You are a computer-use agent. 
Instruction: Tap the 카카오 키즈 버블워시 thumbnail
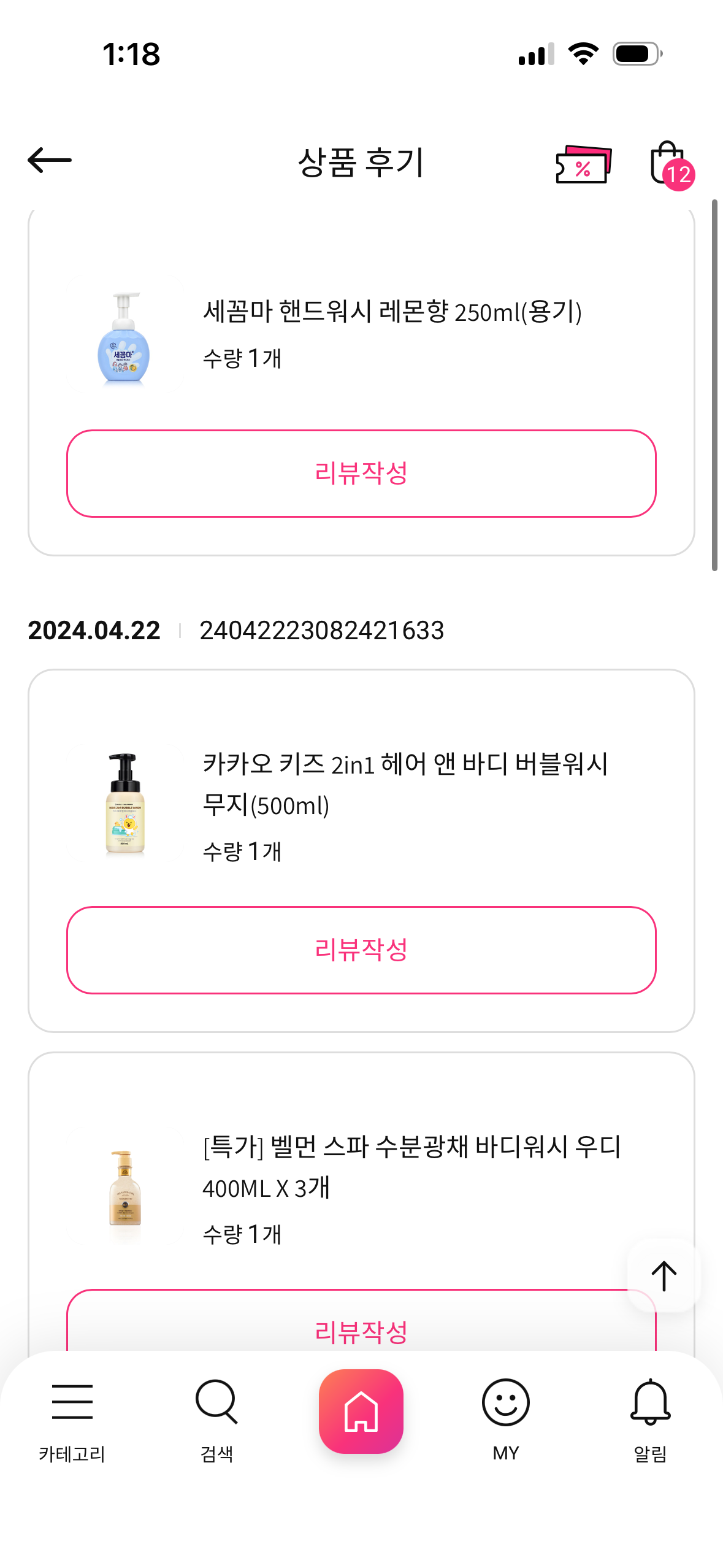(124, 804)
